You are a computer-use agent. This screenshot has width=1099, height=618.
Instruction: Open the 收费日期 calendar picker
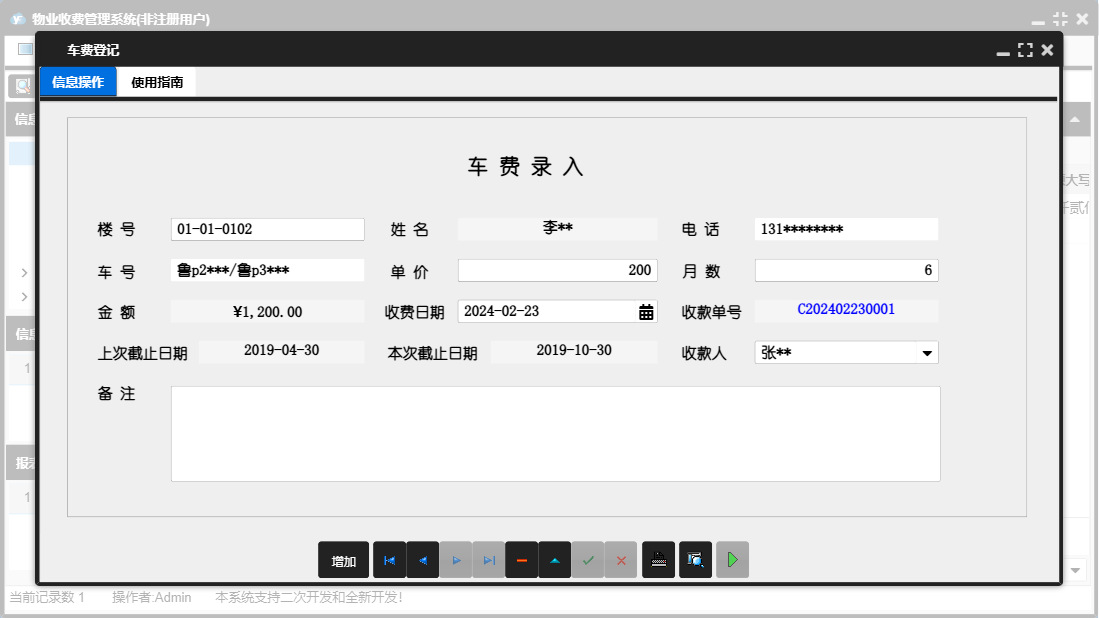(x=646, y=312)
